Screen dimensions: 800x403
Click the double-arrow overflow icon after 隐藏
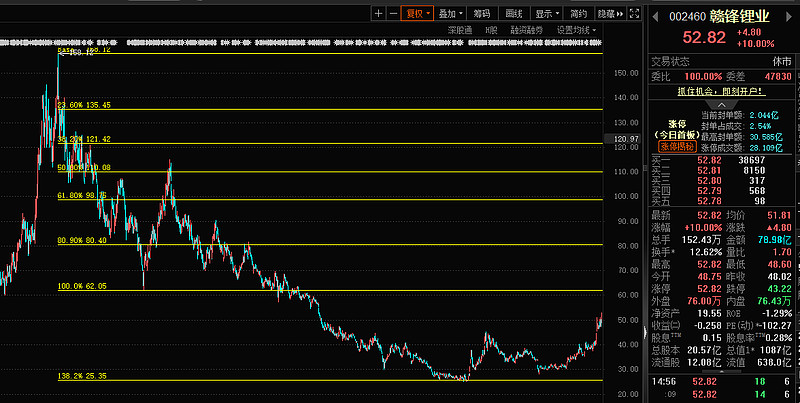coord(622,14)
